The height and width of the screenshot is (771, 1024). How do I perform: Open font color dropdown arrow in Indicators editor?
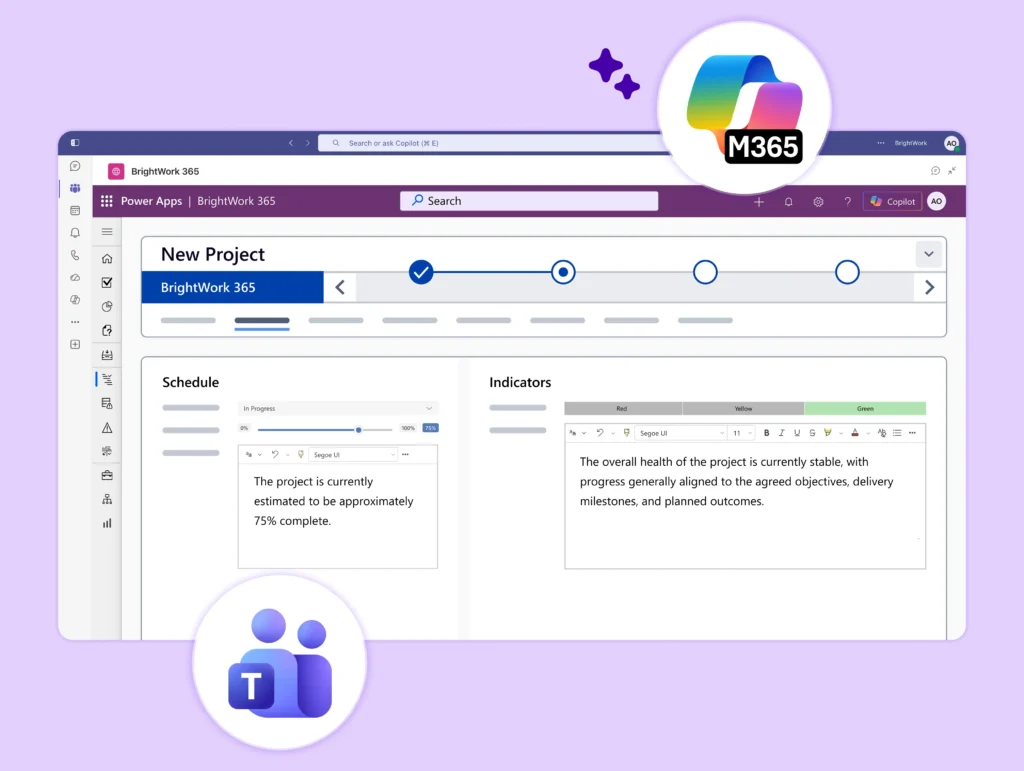(868, 433)
